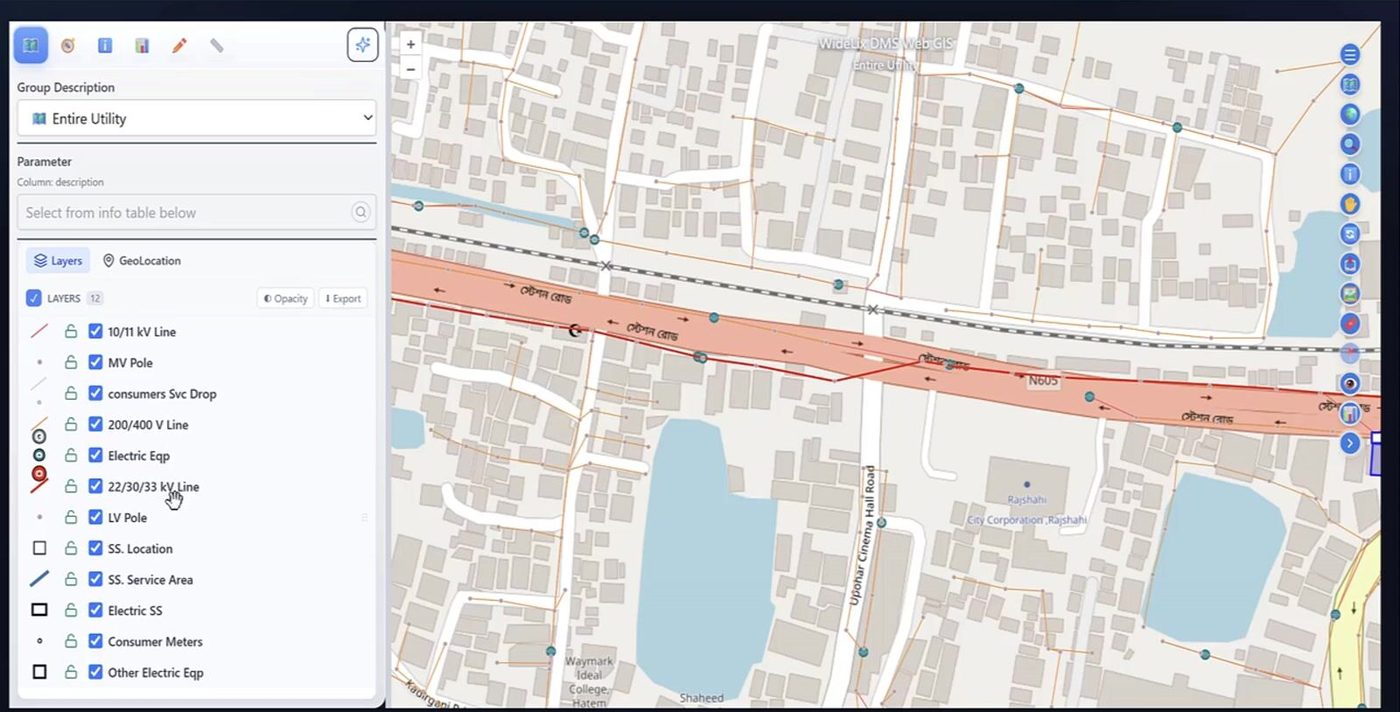Expand the chevron at bottom of right toolbar

coord(1350,442)
